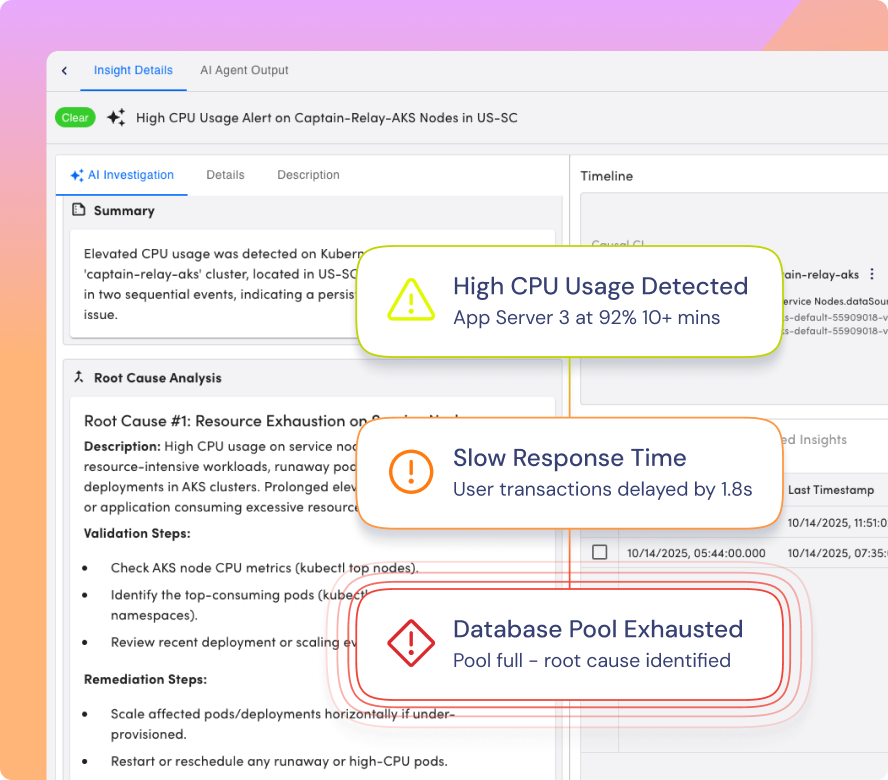The width and height of the screenshot is (888, 780).
Task: Select the AI Investigation tab
Action: click(121, 175)
